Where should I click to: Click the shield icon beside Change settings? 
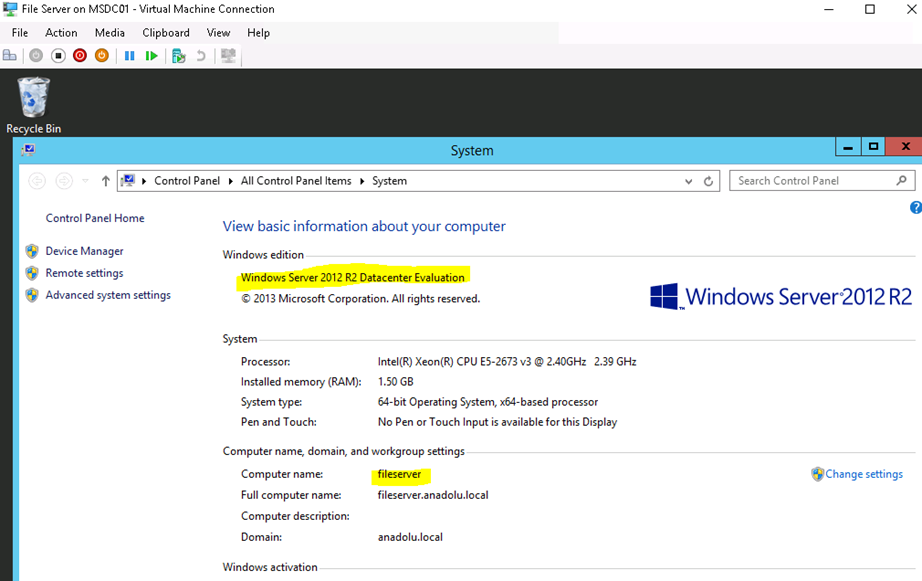point(817,474)
